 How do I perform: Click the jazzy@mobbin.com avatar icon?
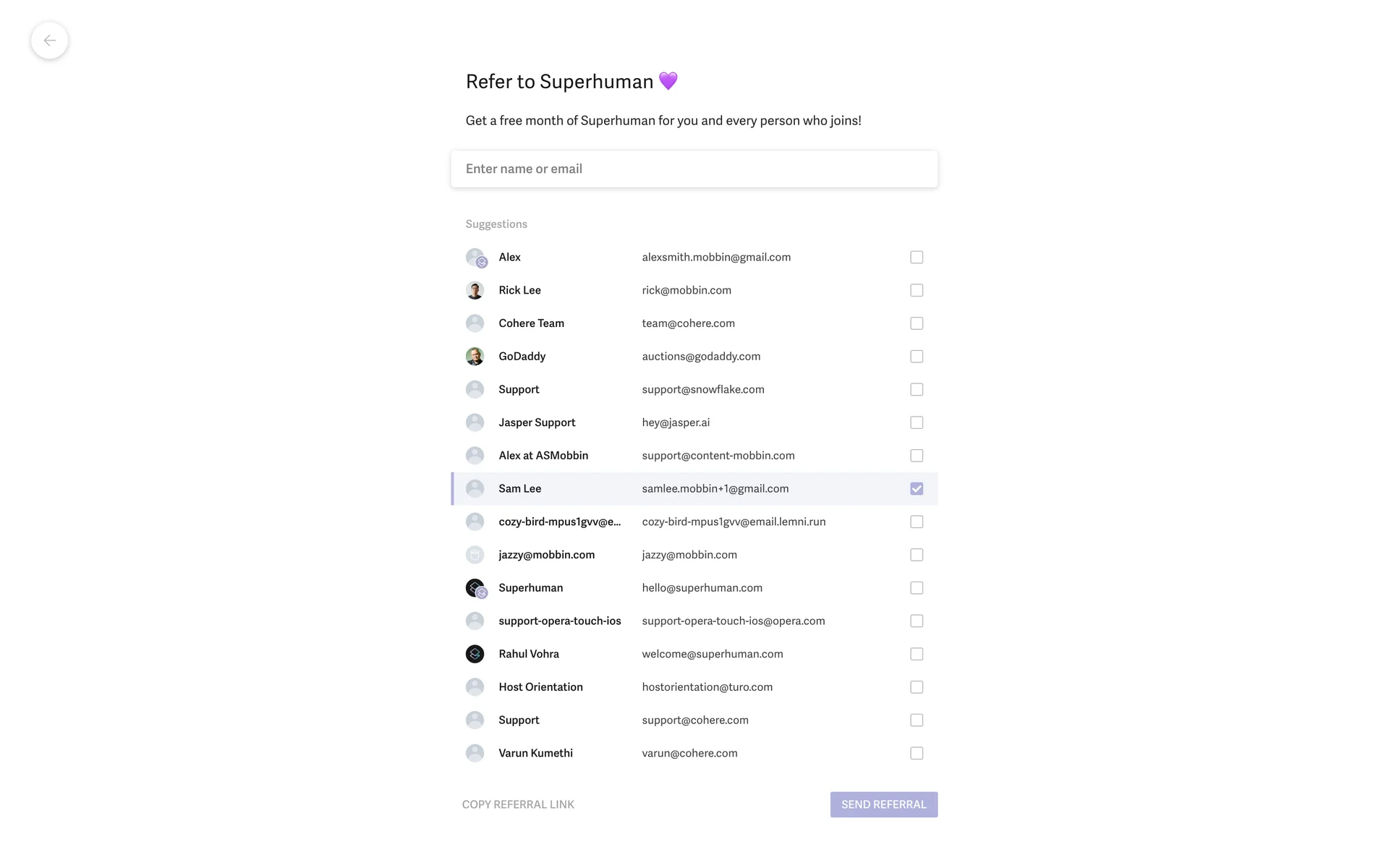(x=475, y=555)
